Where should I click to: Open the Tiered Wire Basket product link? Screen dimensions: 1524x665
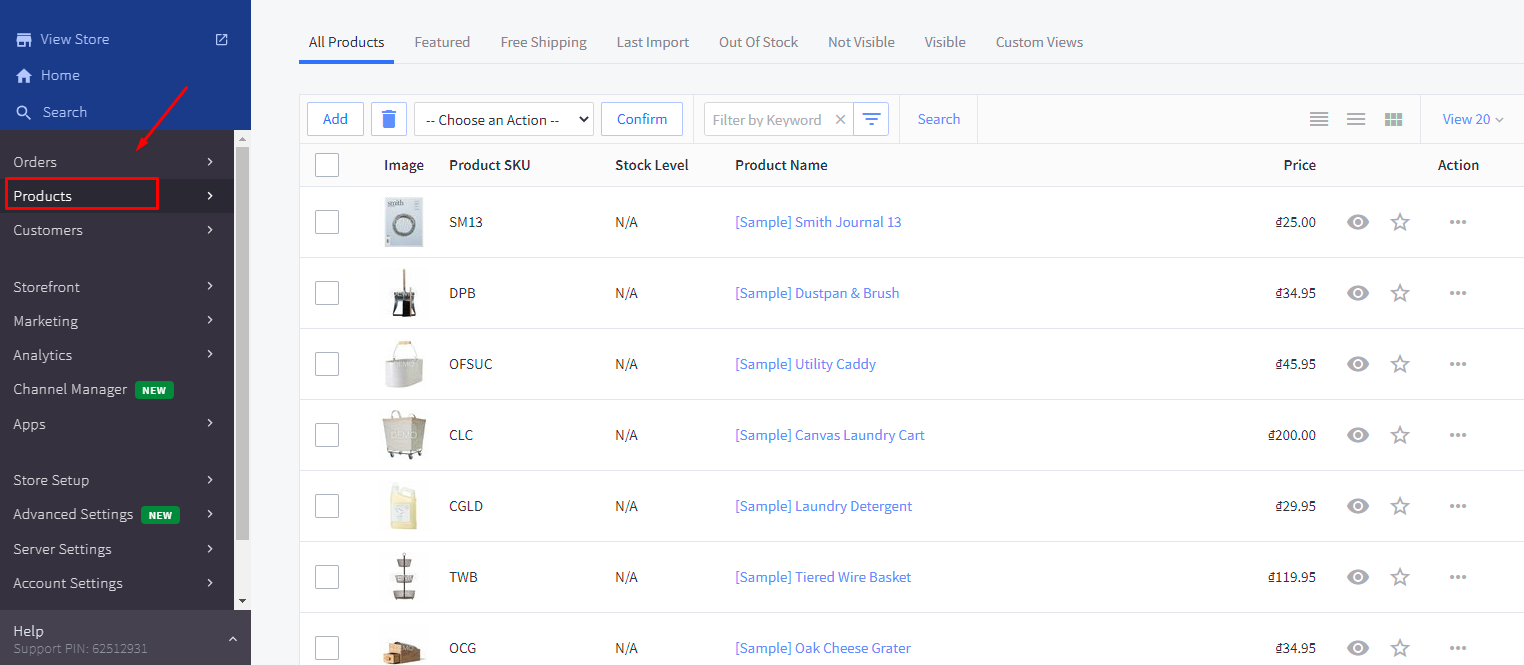822,577
